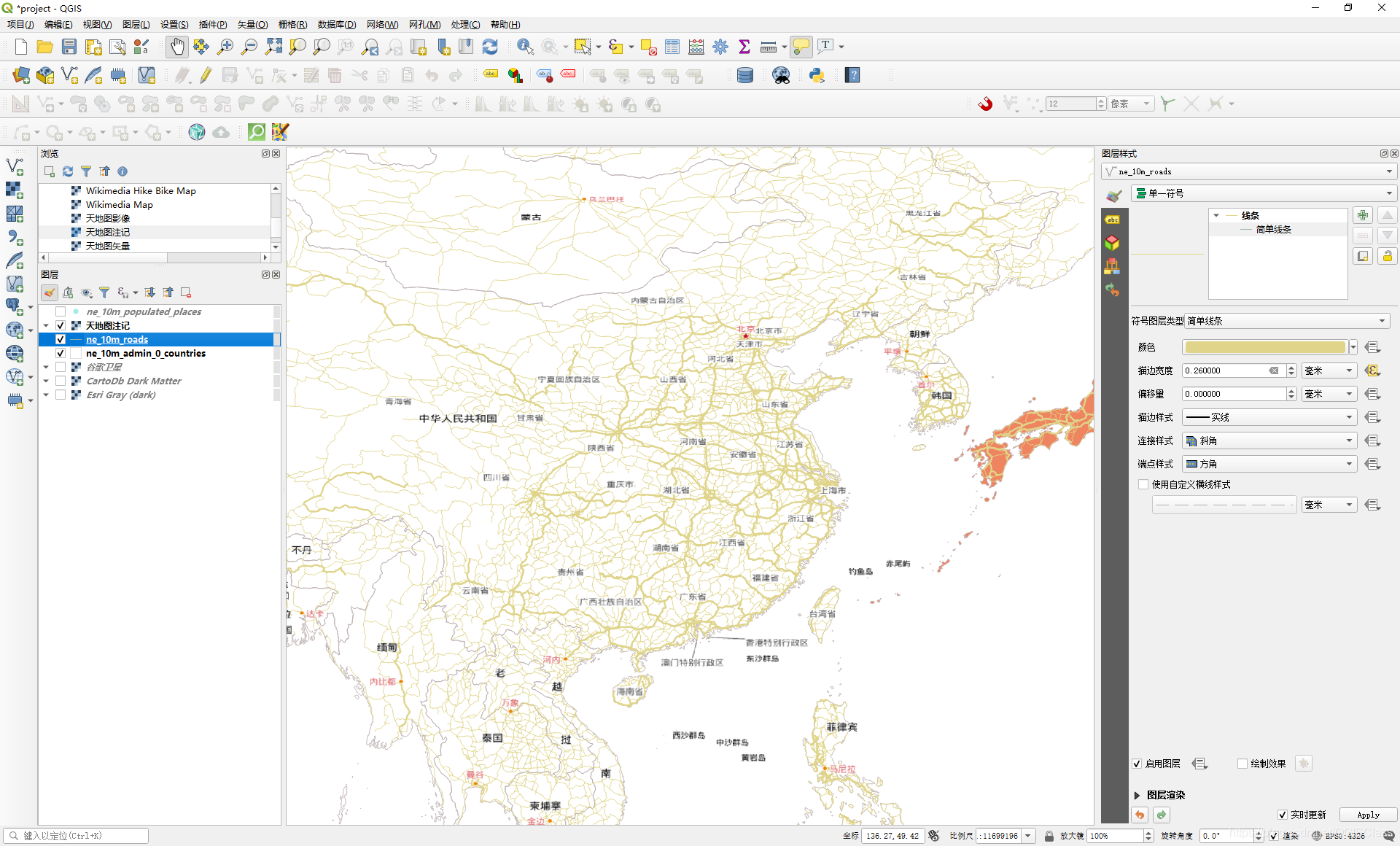Select the Pan Map hand tool
The width and height of the screenshot is (1400, 846).
click(177, 47)
